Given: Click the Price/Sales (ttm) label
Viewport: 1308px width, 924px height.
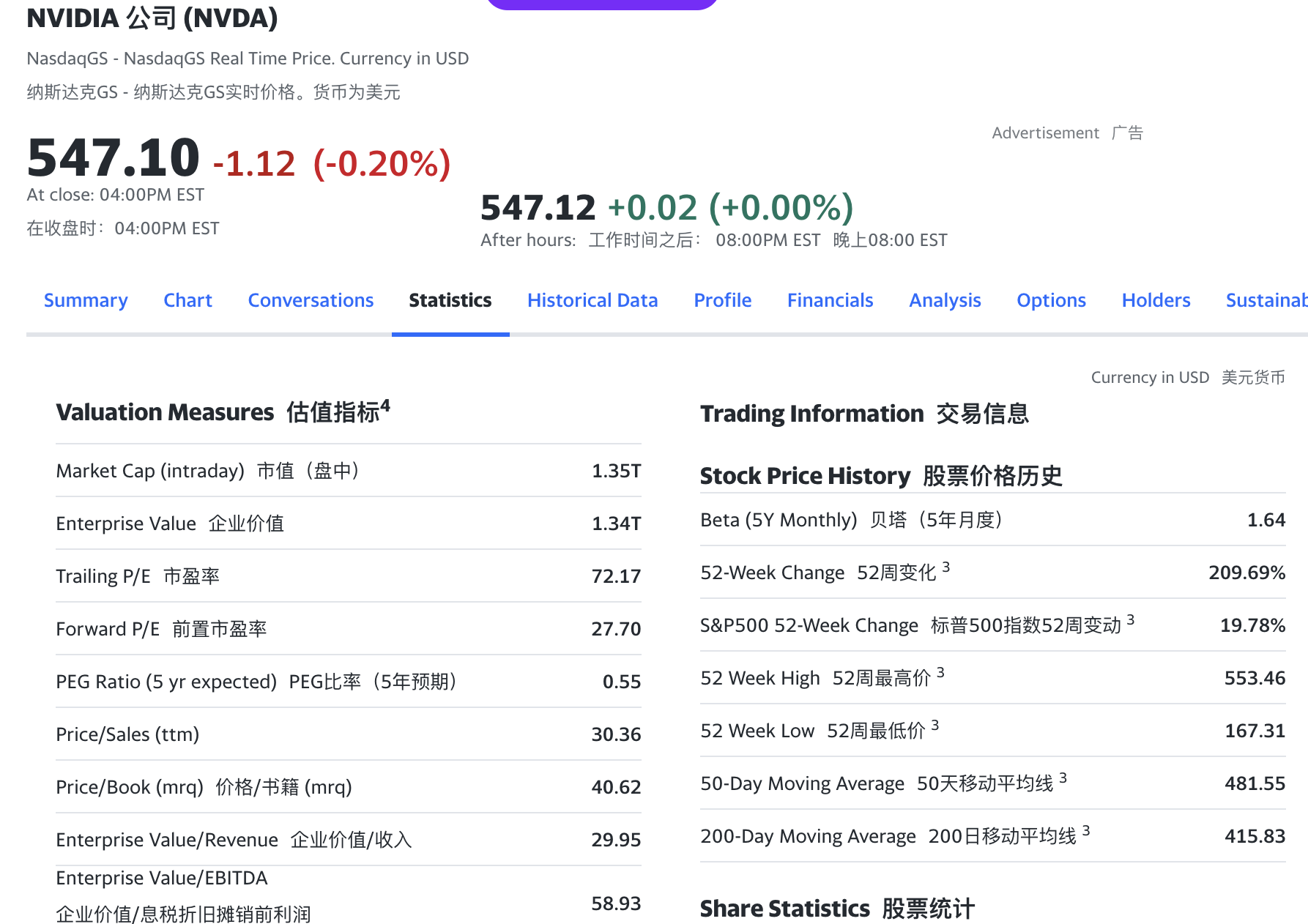Looking at the screenshot, I should [x=127, y=734].
